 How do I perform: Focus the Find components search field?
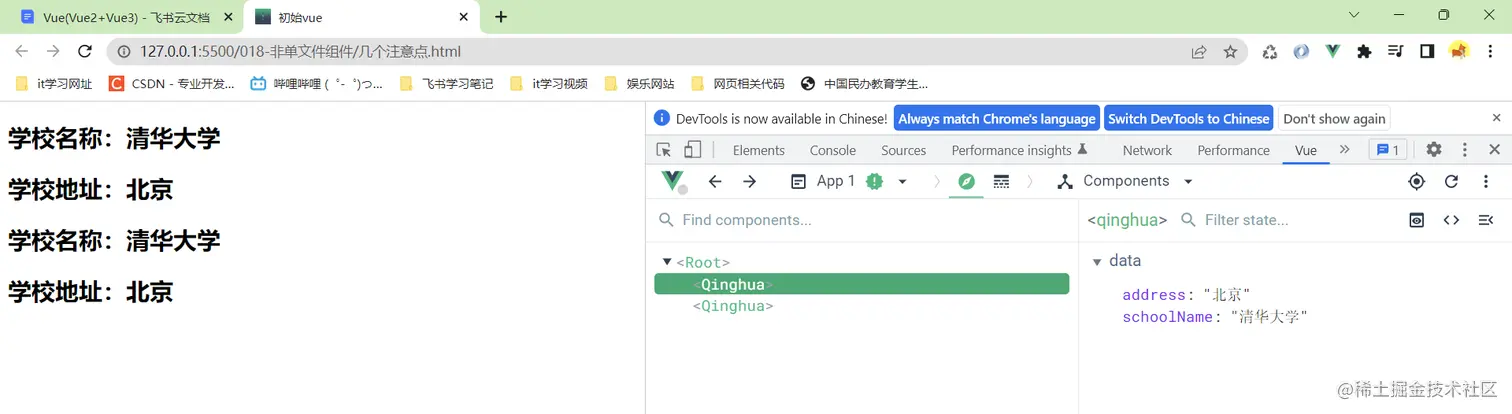862,220
